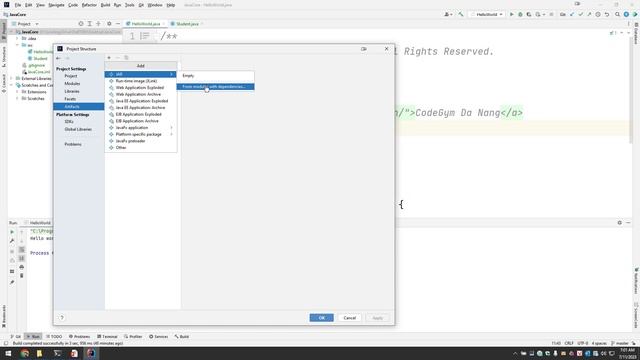Viewport: 640px width, 360px height.
Task: Click the Windows Start button
Action: click(x=8, y=353)
